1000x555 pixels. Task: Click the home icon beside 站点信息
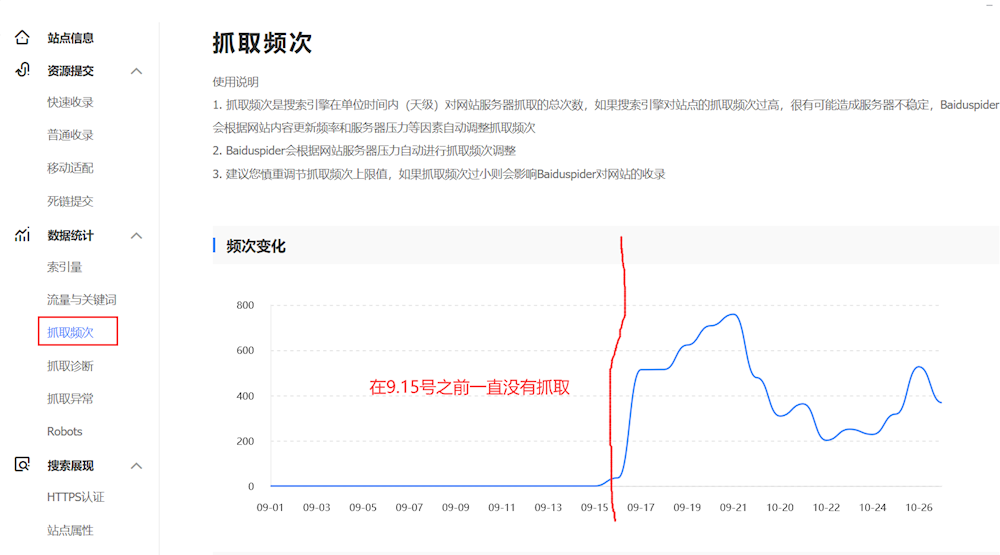click(x=22, y=38)
